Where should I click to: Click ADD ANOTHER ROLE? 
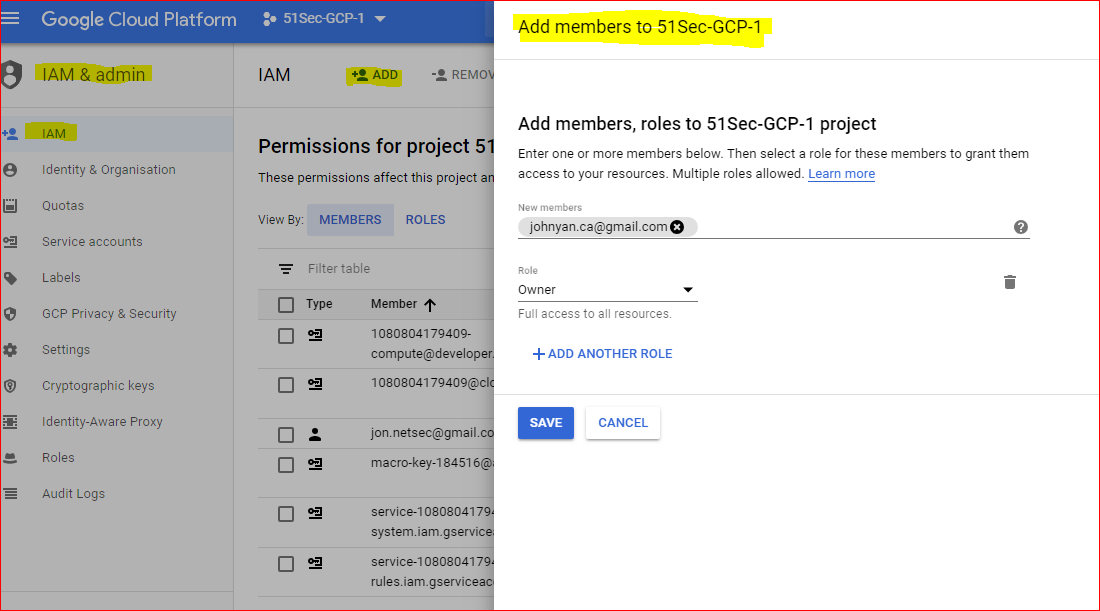603,354
